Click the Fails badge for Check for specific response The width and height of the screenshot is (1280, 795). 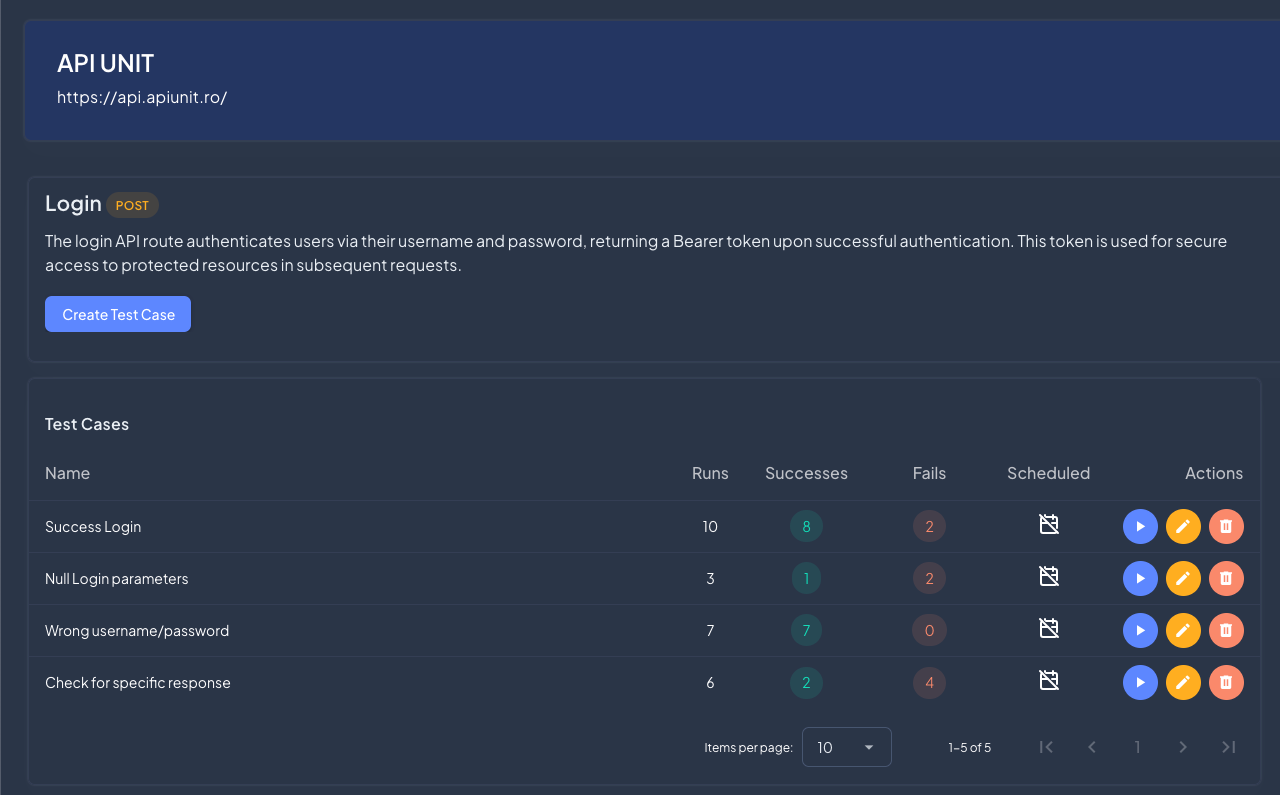929,682
